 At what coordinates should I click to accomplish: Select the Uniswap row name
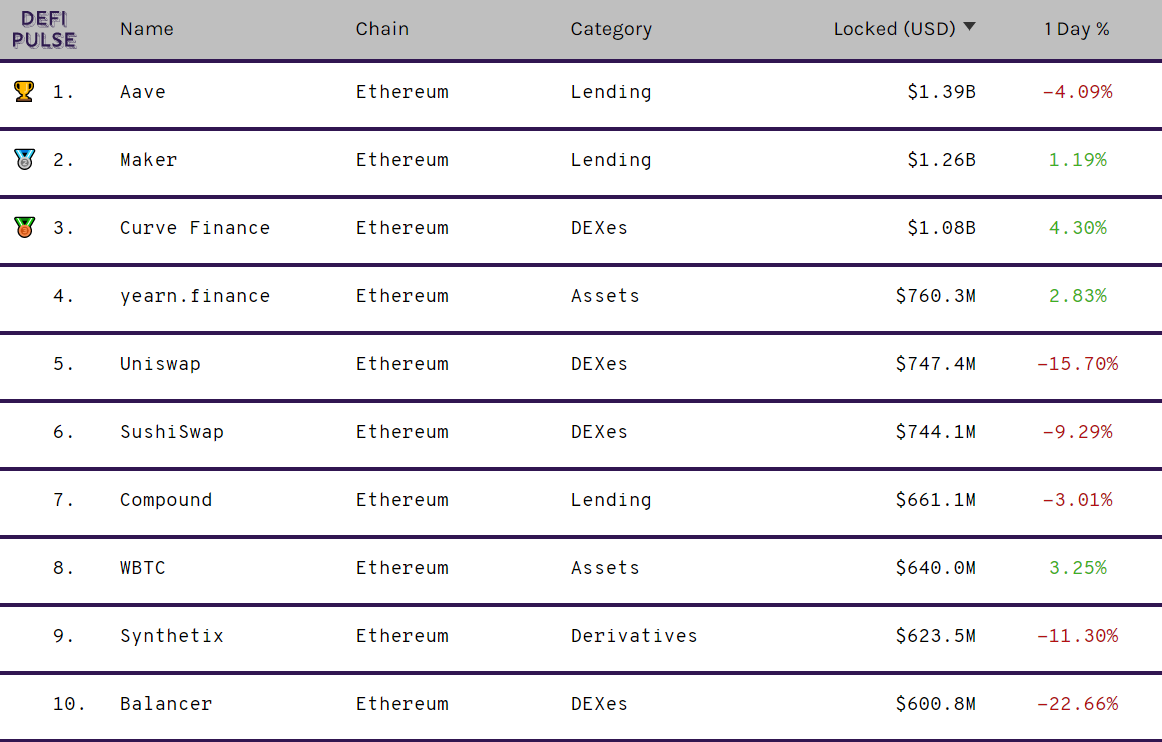160,364
